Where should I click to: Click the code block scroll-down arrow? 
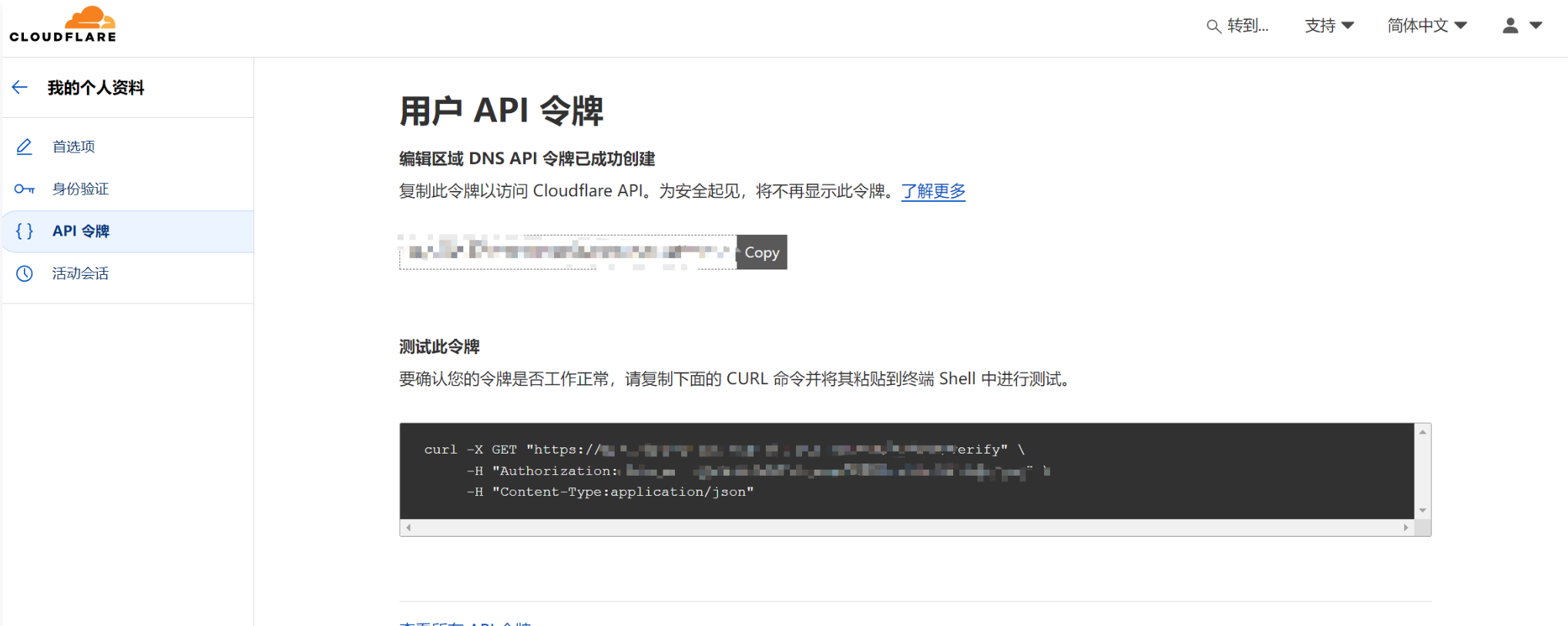coord(1422,511)
